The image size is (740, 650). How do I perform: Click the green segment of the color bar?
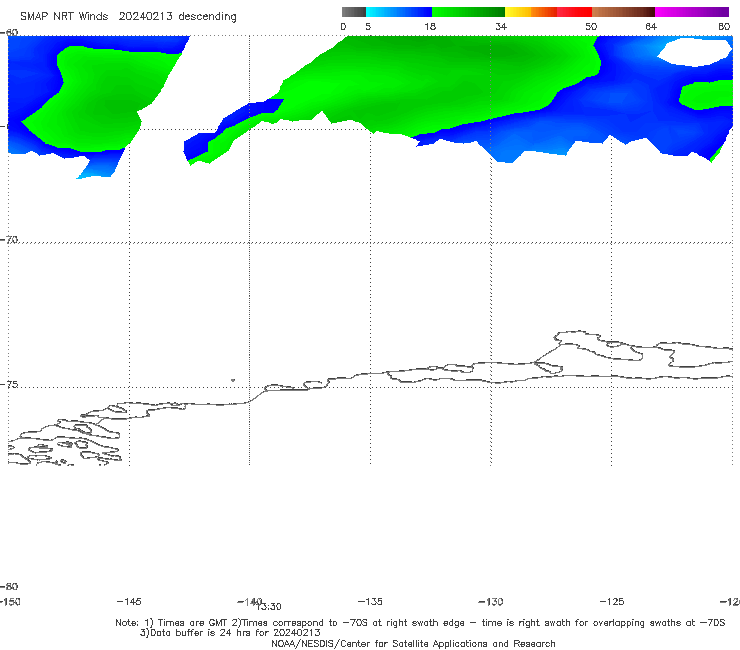(x=468, y=12)
